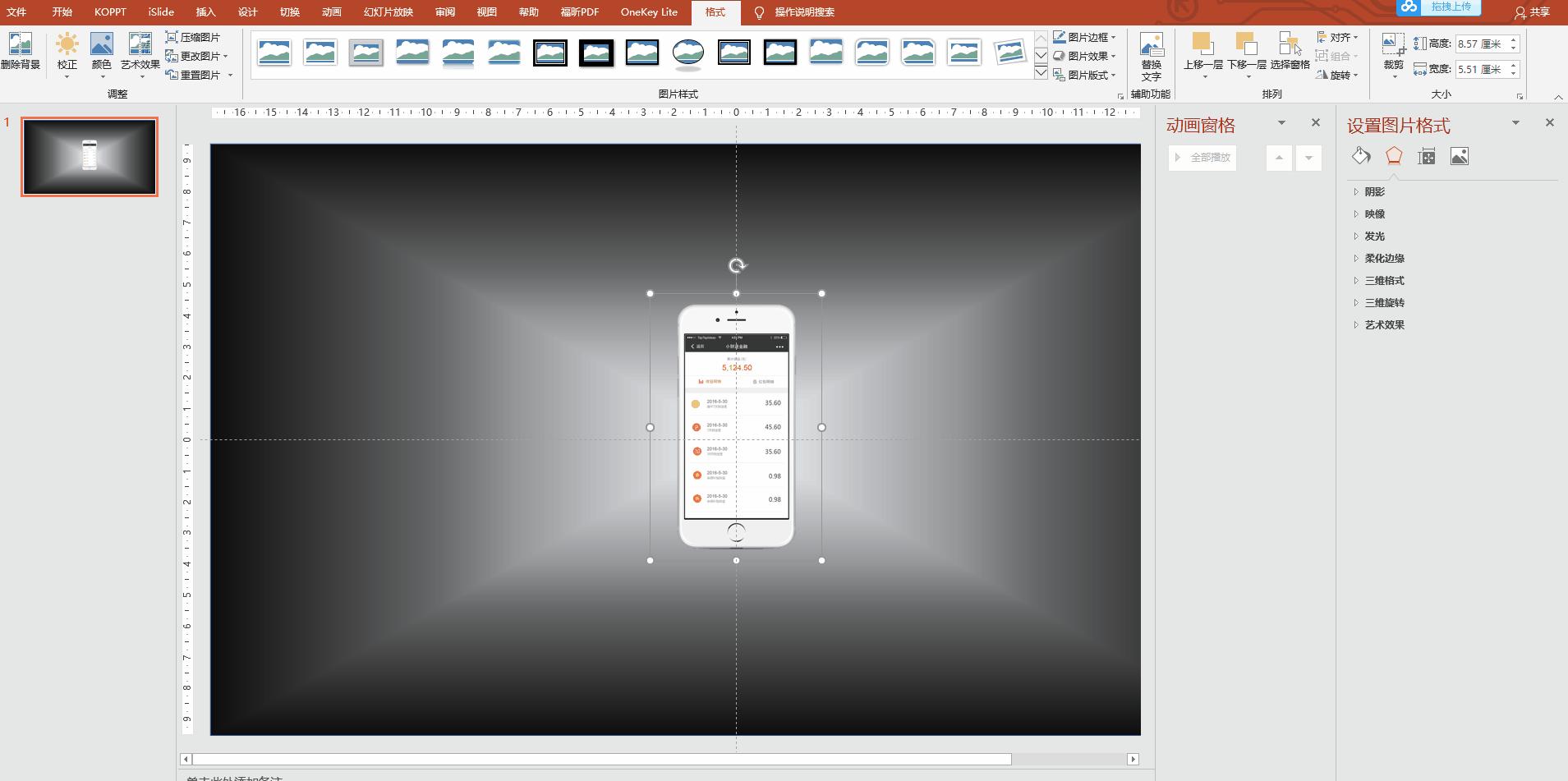Screen dimensions: 1568x781
Task: Click the picture height (高度) input field
Action: pos(1480,44)
